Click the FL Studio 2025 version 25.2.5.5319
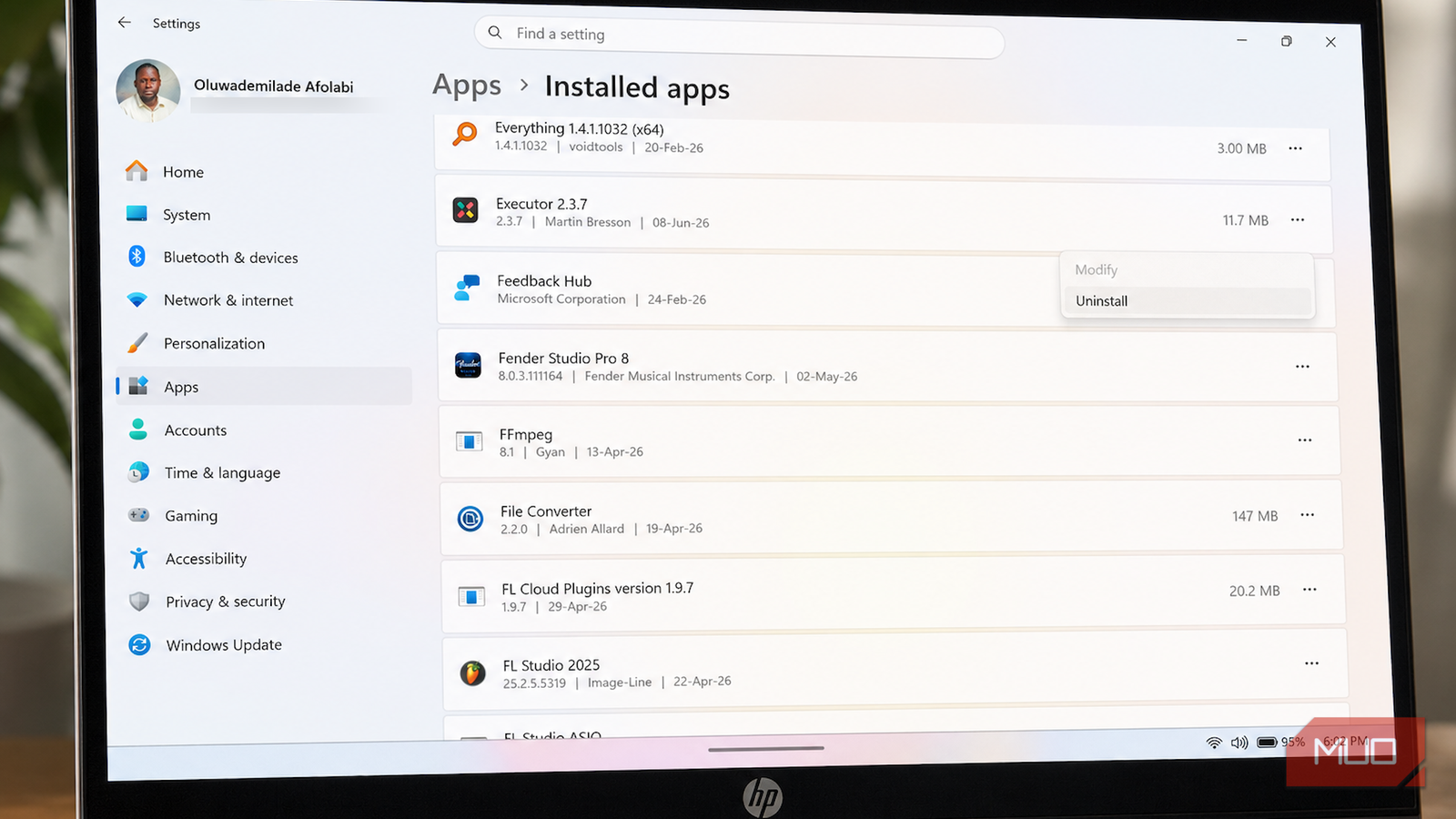The image size is (1456, 819). click(x=534, y=683)
